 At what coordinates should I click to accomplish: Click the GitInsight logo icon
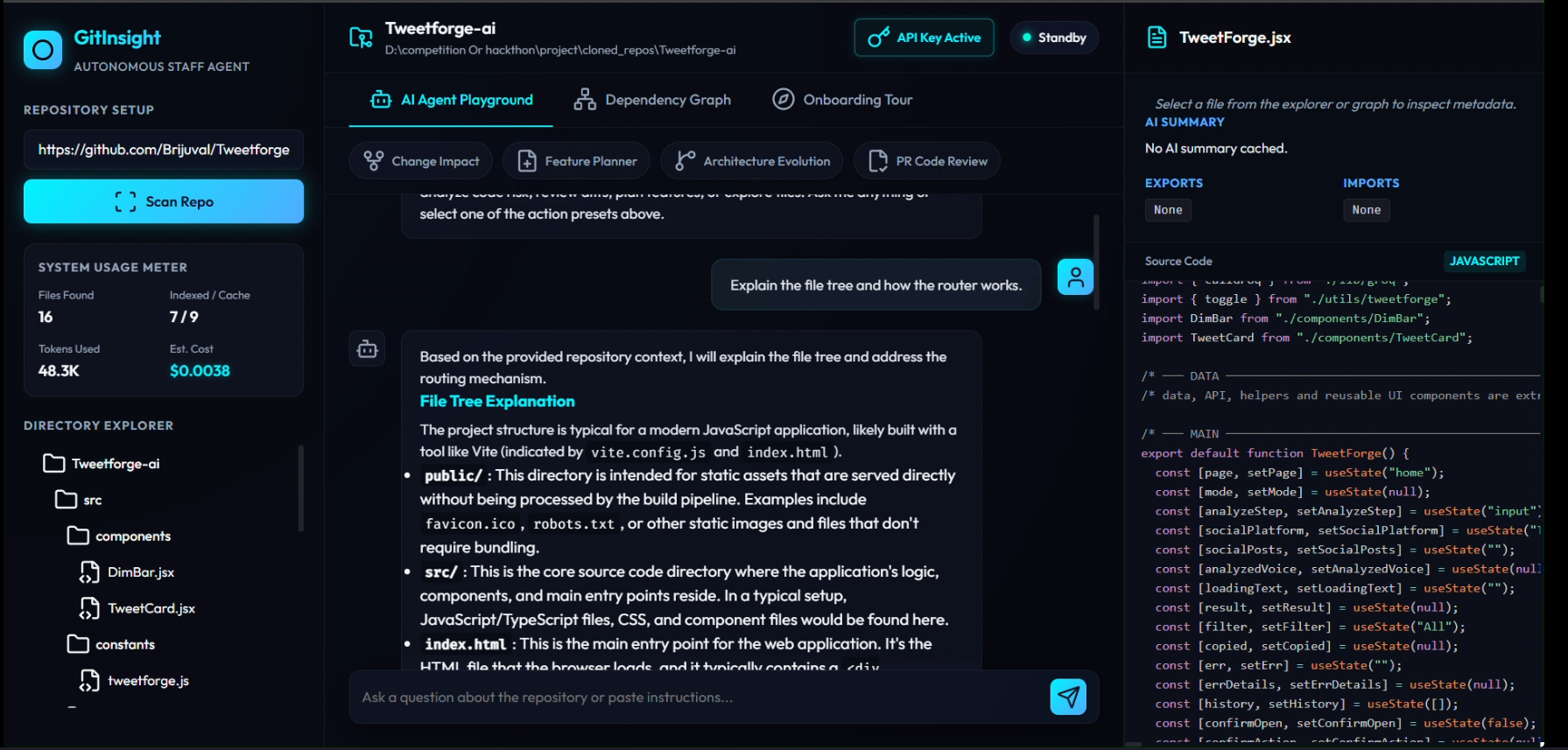coord(43,51)
